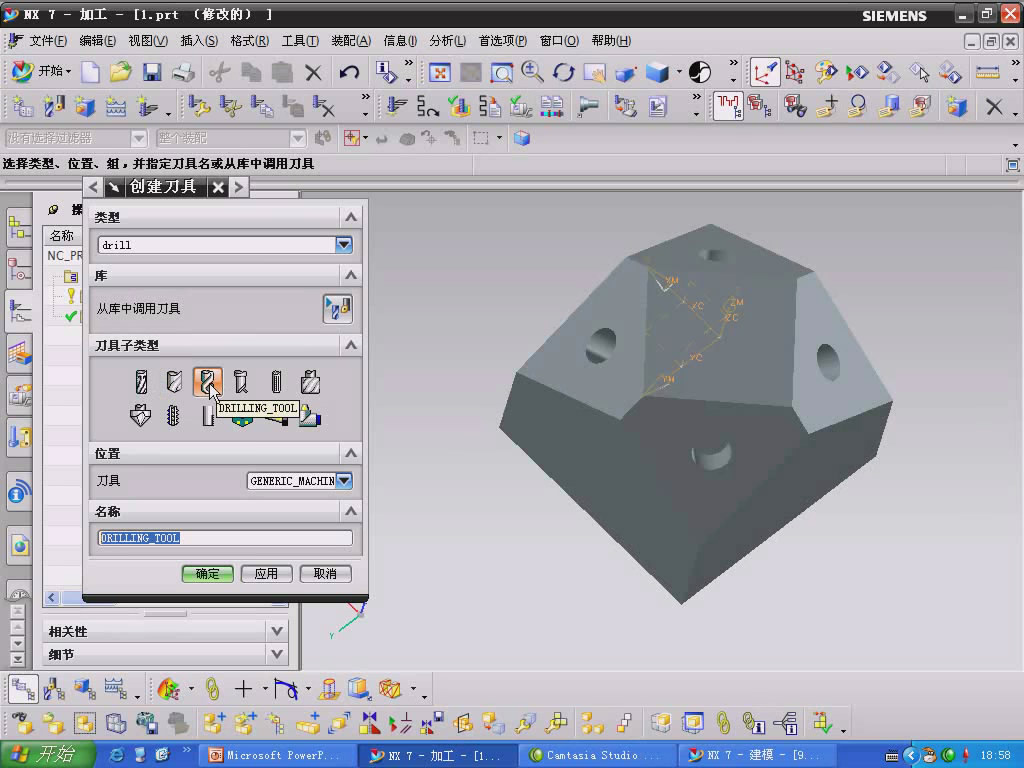Toggle the Program Order View button
The height and width of the screenshot is (768, 1024).
[x=22, y=688]
